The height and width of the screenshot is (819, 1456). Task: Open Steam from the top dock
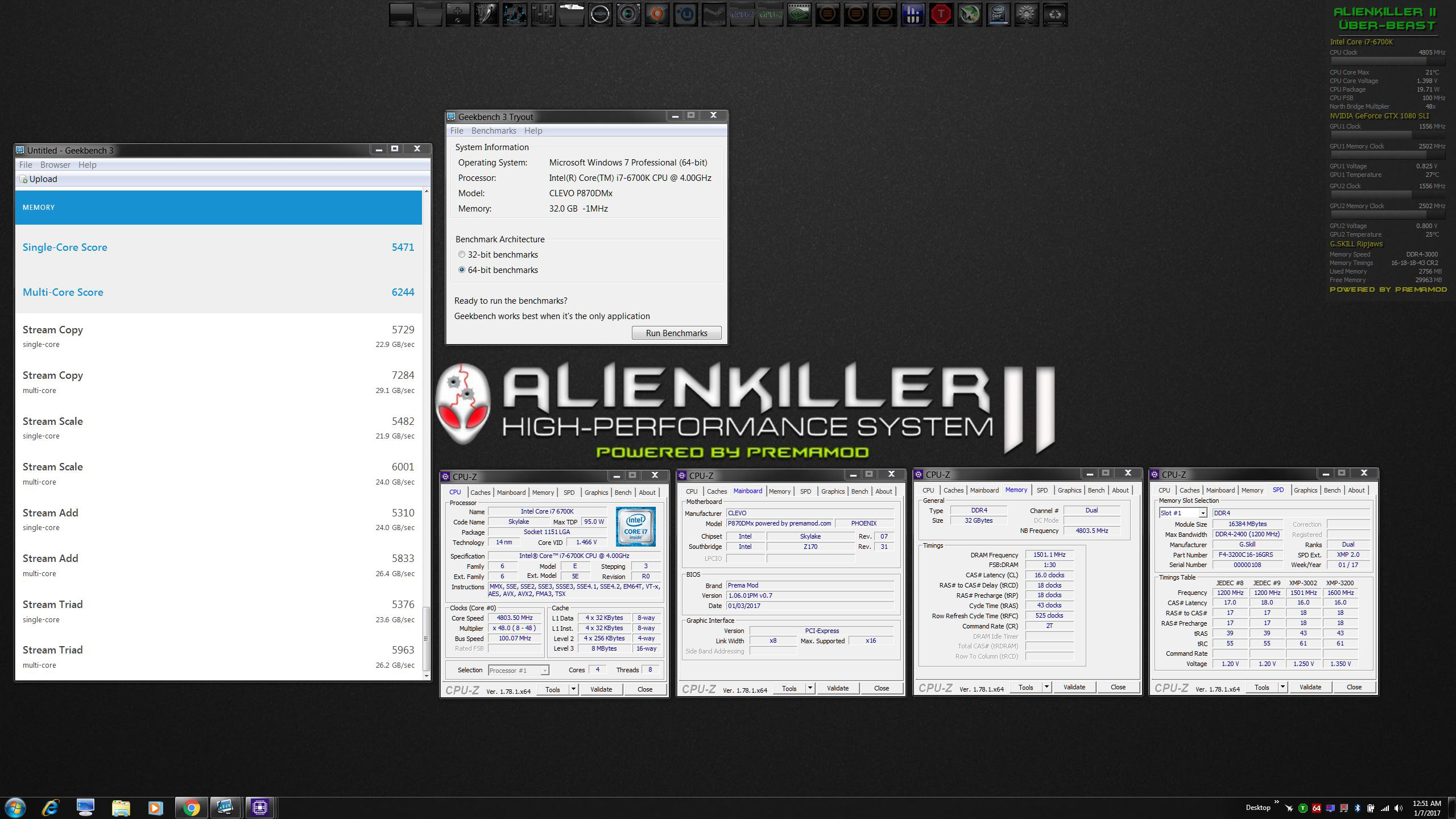tap(714, 14)
